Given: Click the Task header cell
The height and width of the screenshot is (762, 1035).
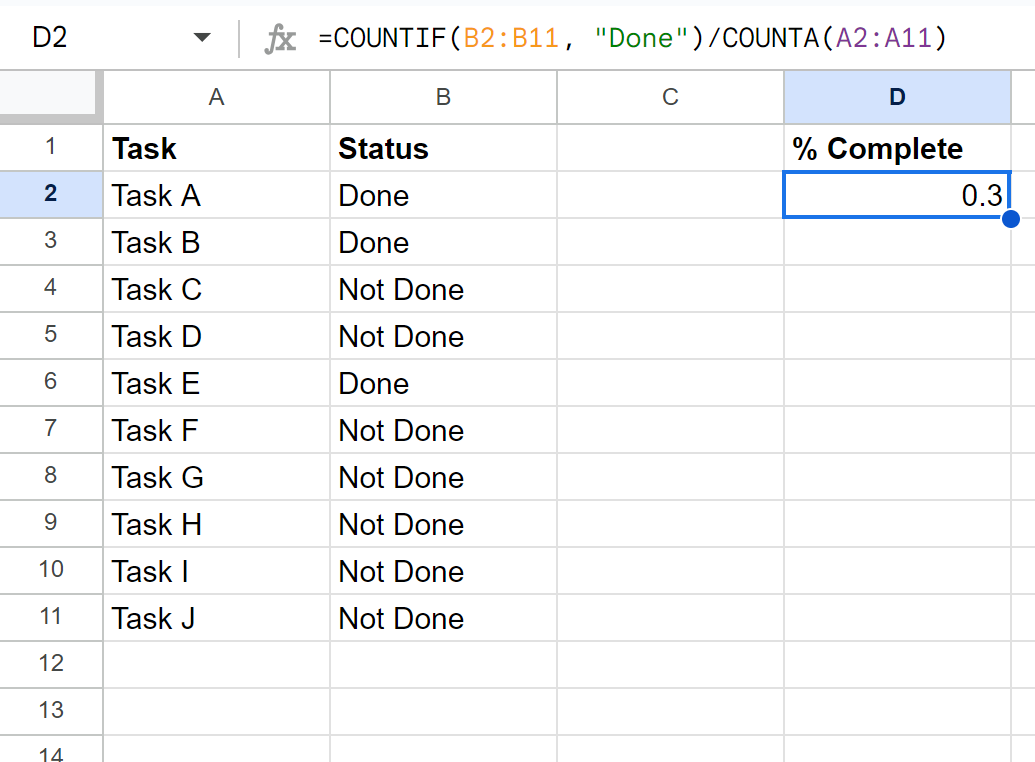Looking at the screenshot, I should pos(217,148).
